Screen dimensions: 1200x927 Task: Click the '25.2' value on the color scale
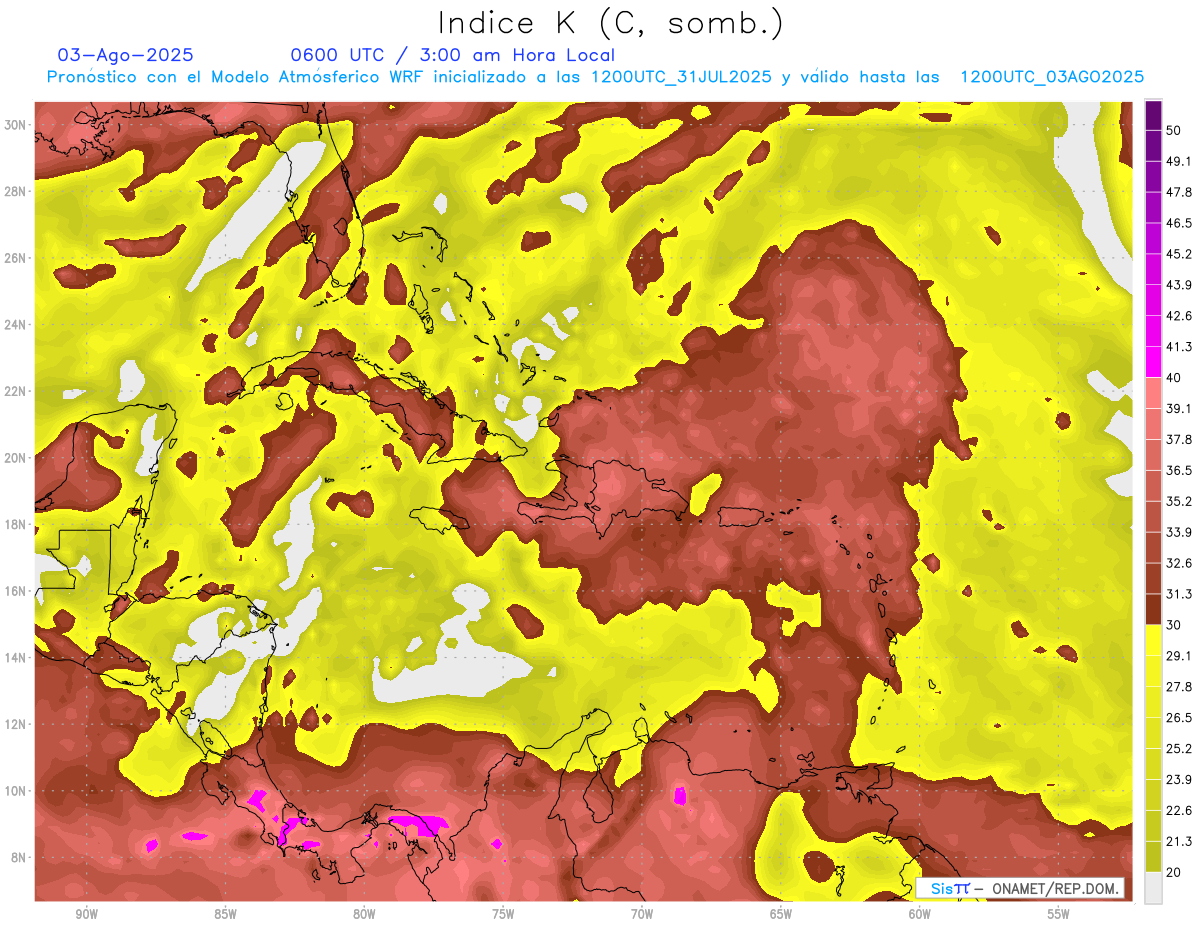[1178, 749]
